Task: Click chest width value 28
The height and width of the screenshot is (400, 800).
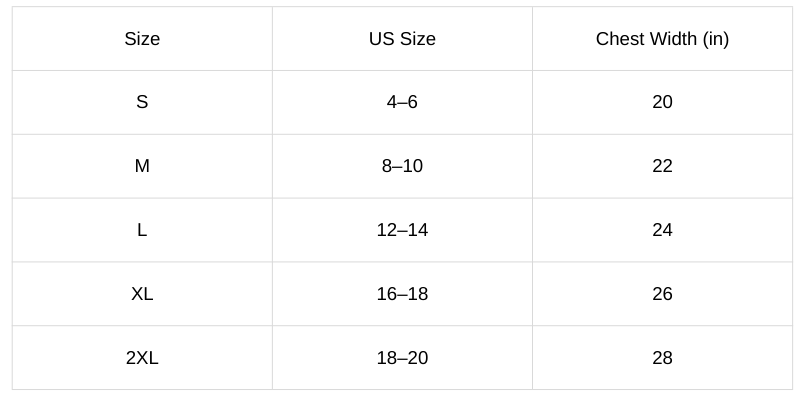Action: click(662, 358)
